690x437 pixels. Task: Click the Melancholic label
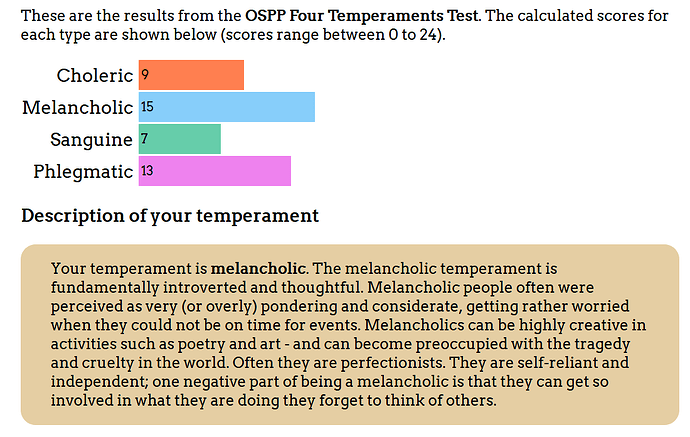[77, 107]
